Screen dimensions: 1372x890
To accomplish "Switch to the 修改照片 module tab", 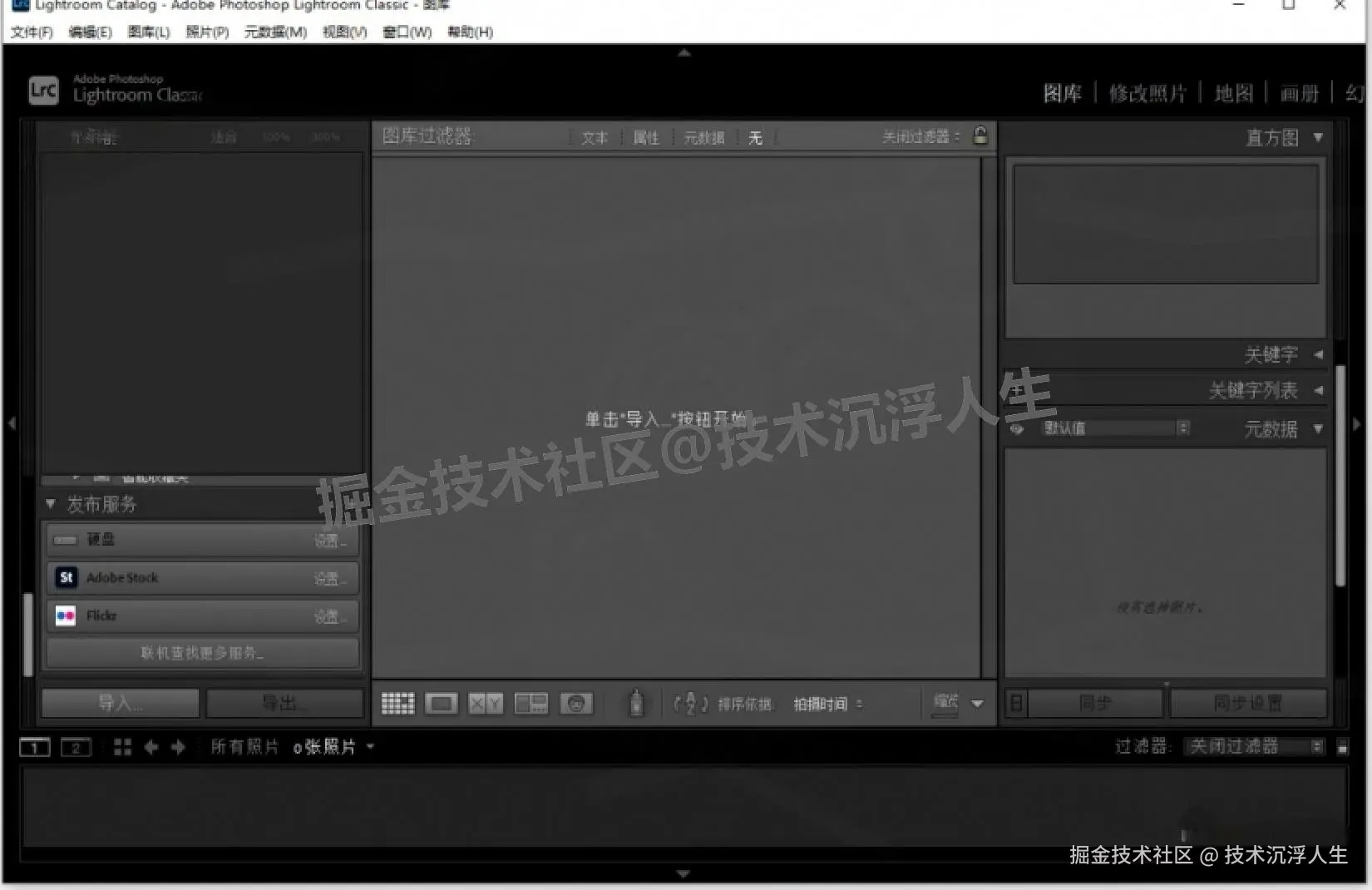I will tap(1147, 93).
